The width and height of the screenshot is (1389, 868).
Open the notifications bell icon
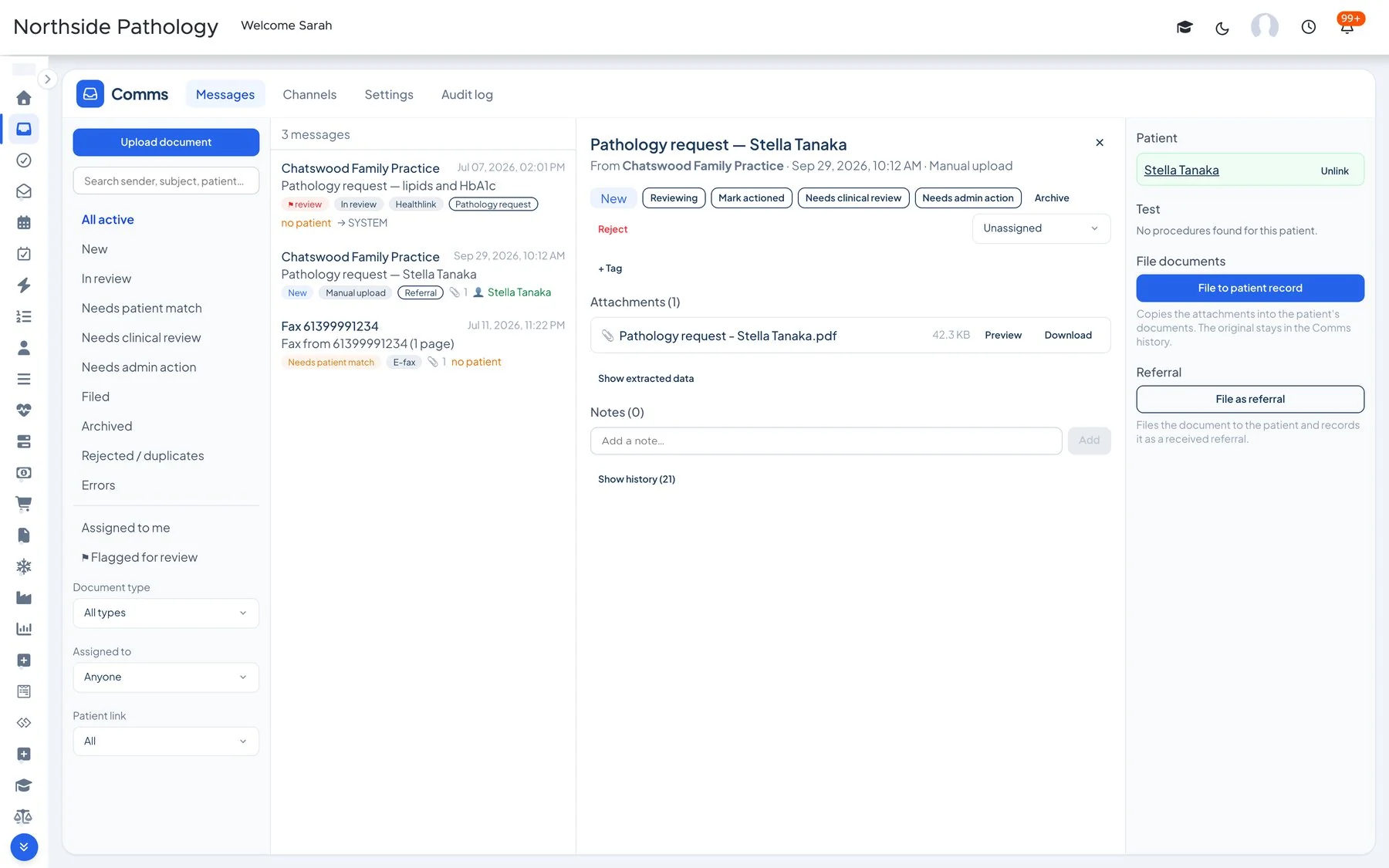coord(1347,28)
